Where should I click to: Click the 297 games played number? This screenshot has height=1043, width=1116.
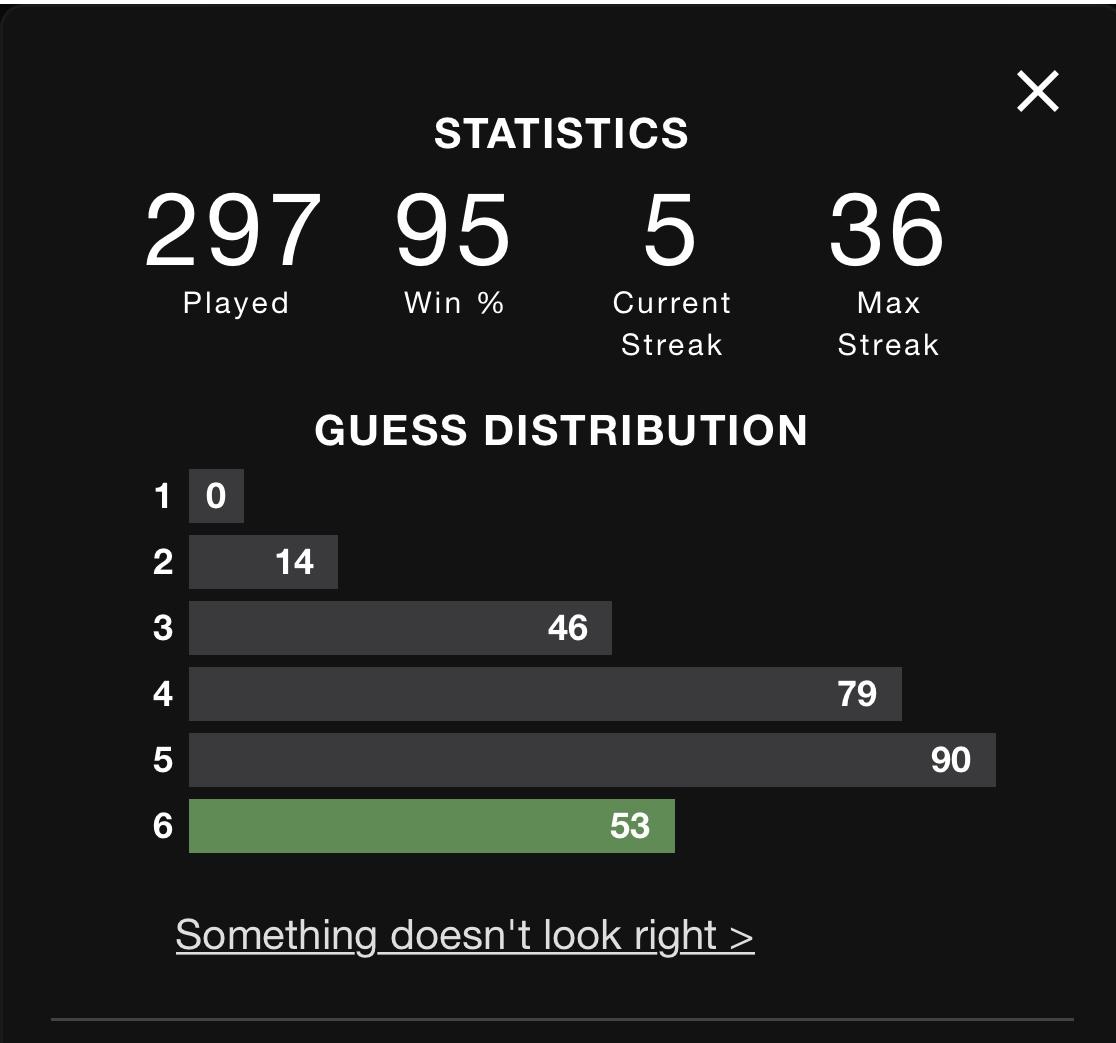point(233,232)
